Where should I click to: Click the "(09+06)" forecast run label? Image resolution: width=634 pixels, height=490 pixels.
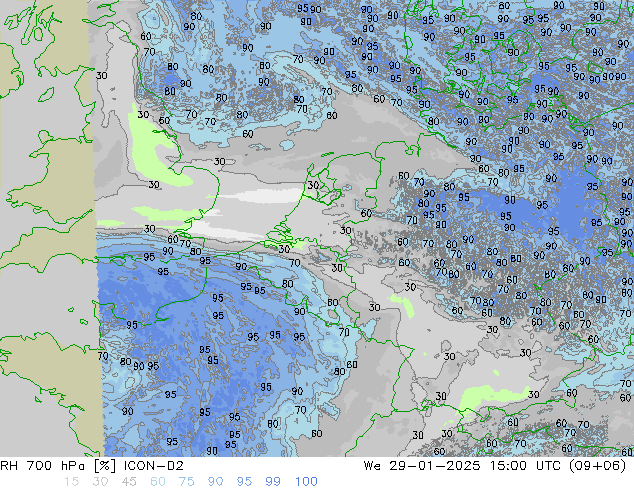coord(598,466)
